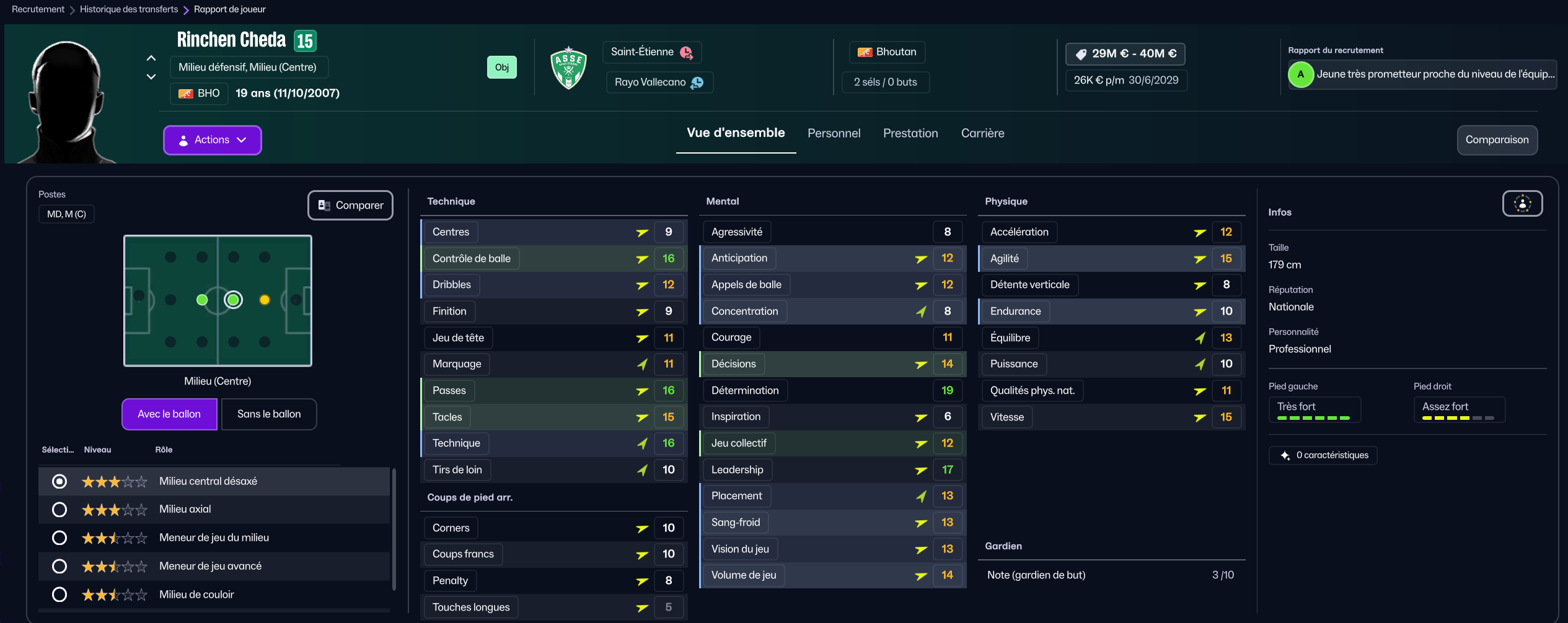
Task: Open the Carrière tab
Action: click(982, 133)
